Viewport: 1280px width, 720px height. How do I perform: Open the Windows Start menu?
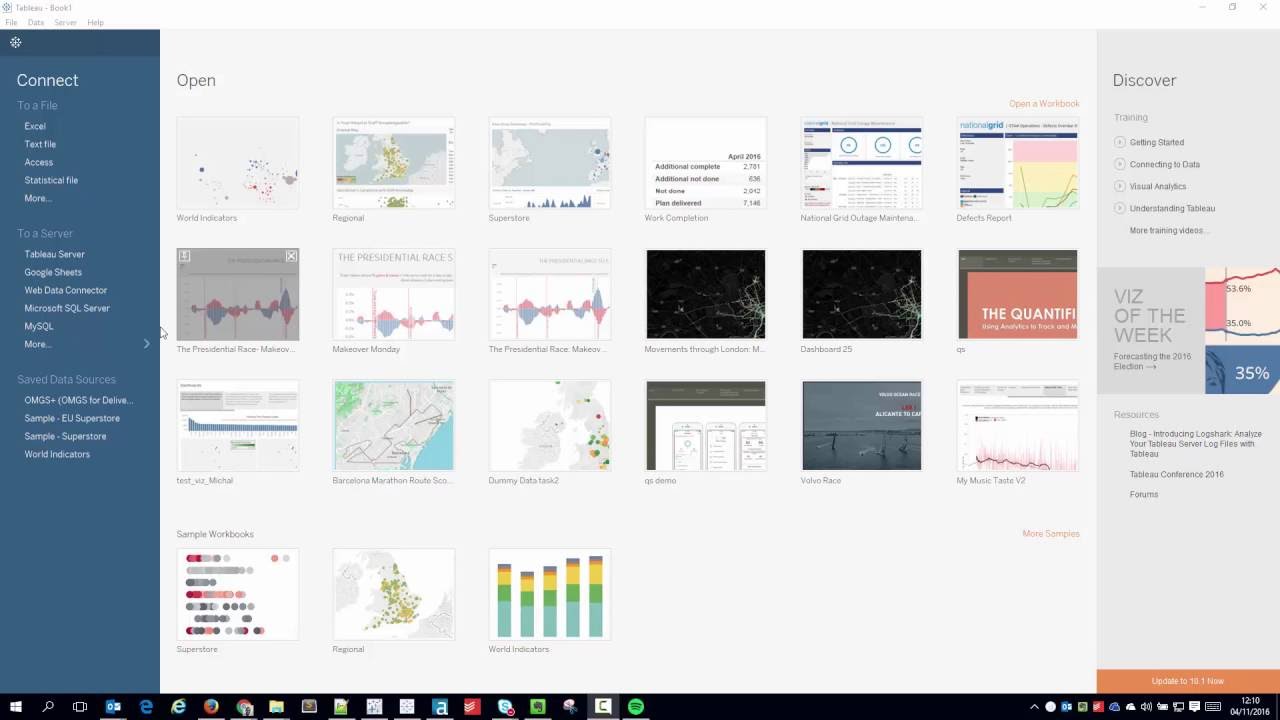[x=15, y=706]
